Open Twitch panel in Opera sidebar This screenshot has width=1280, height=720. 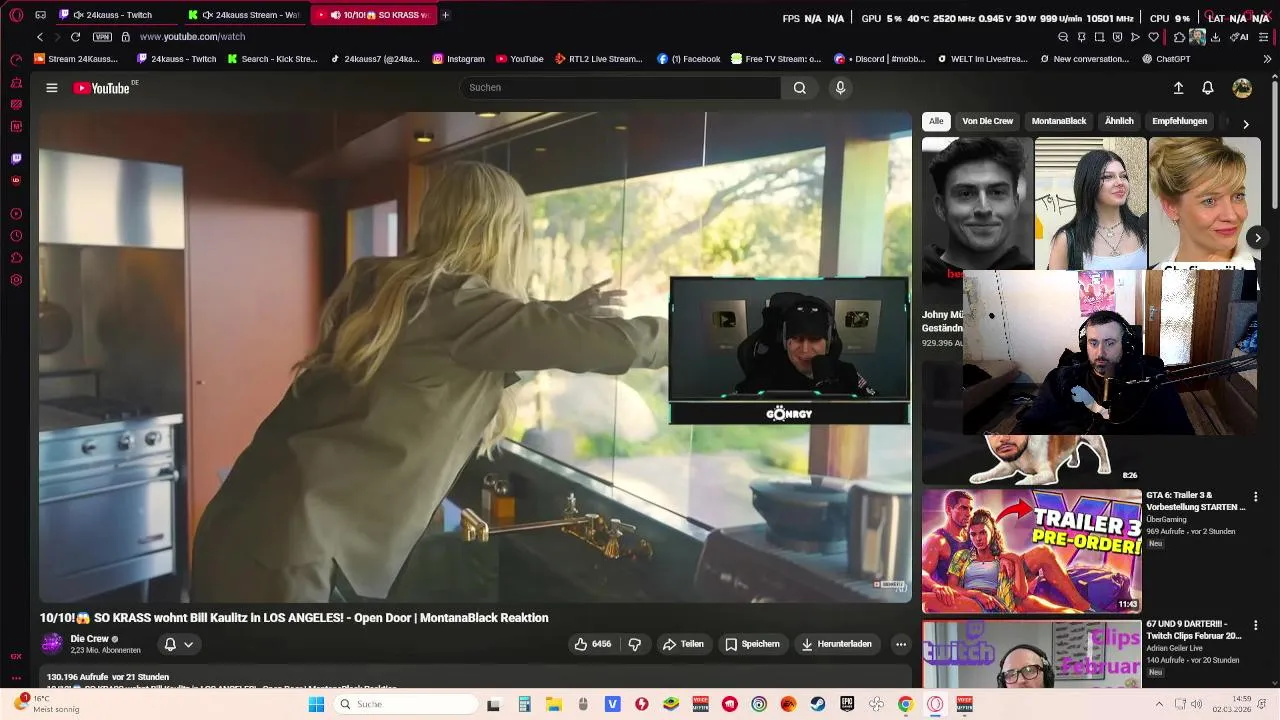point(16,159)
